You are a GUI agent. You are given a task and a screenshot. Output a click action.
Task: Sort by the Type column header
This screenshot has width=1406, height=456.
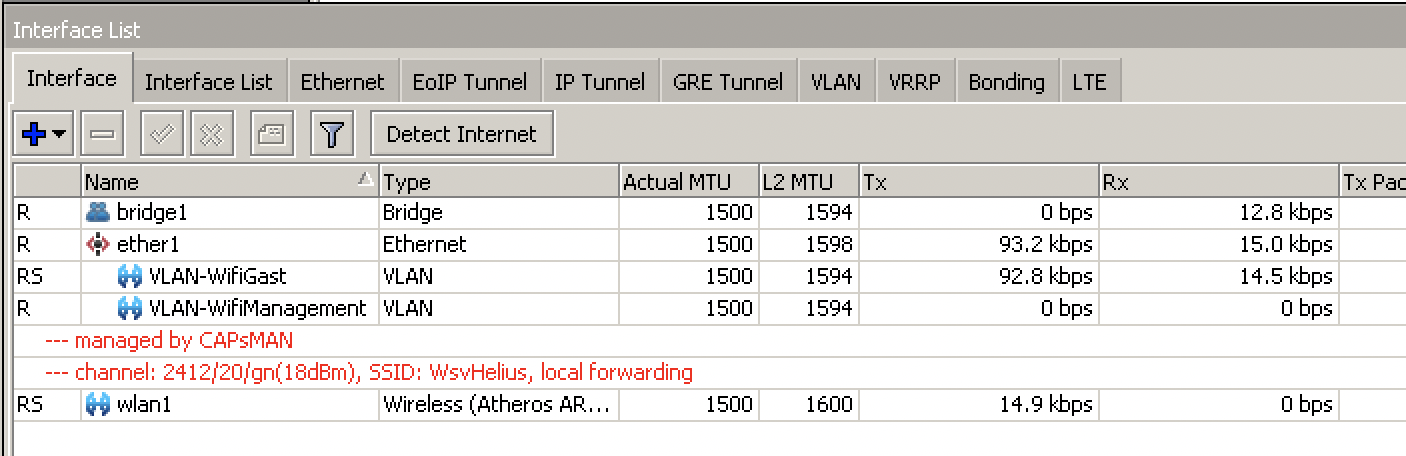(499, 182)
